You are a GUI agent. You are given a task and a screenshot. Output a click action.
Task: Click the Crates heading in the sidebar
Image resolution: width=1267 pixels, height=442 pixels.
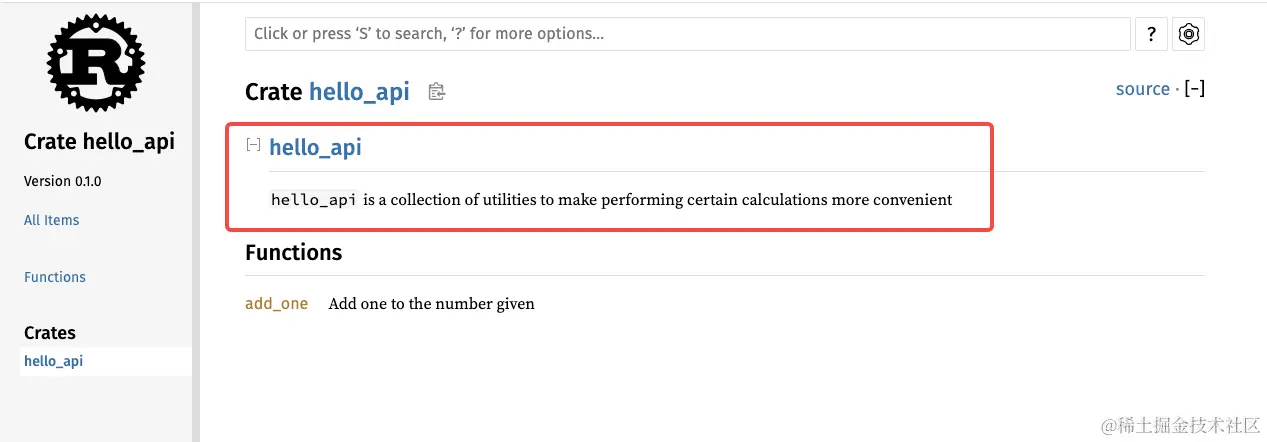point(50,333)
